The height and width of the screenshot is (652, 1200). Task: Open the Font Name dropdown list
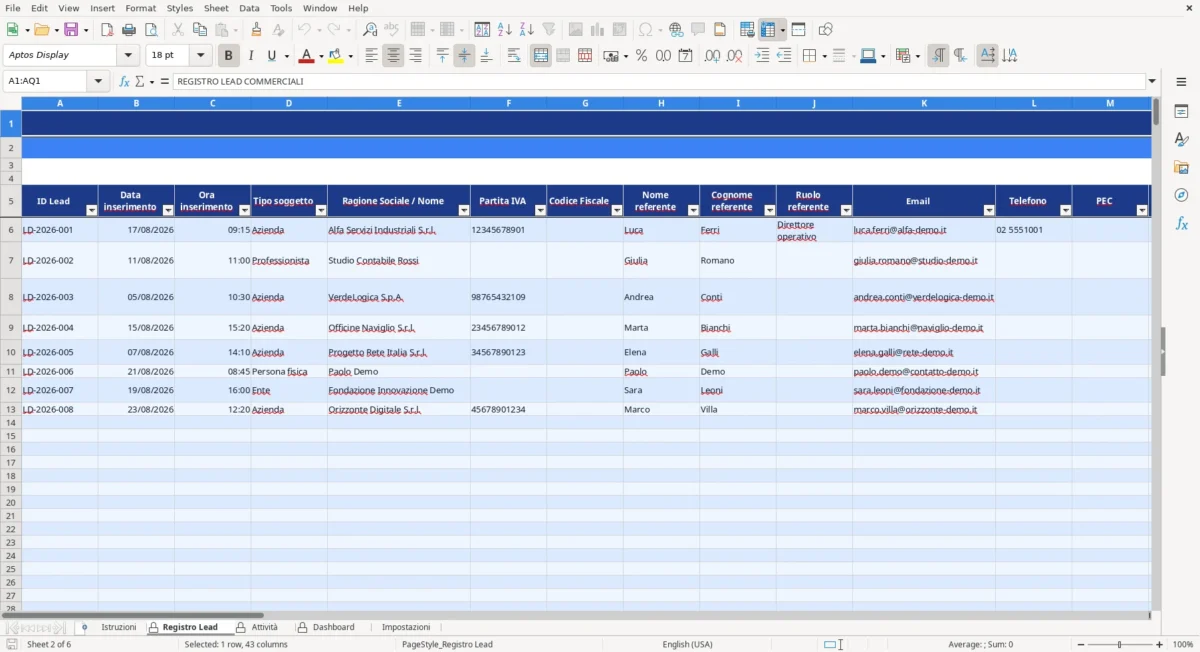[128, 56]
